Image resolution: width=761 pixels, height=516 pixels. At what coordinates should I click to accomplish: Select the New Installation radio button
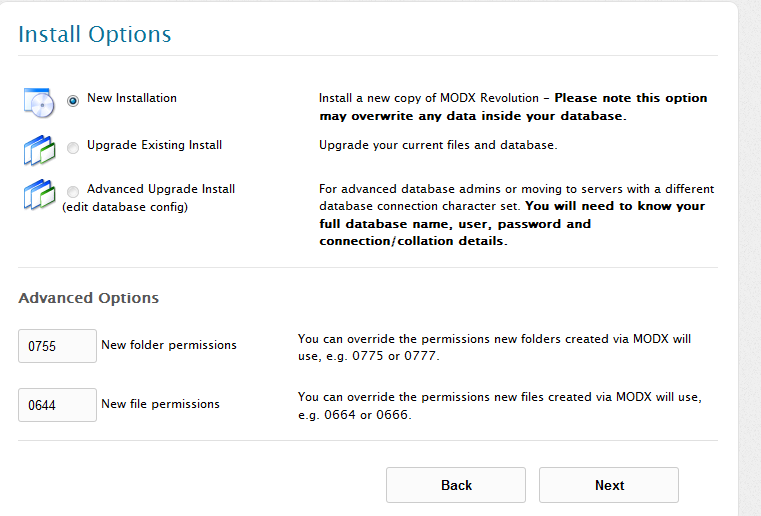73,100
